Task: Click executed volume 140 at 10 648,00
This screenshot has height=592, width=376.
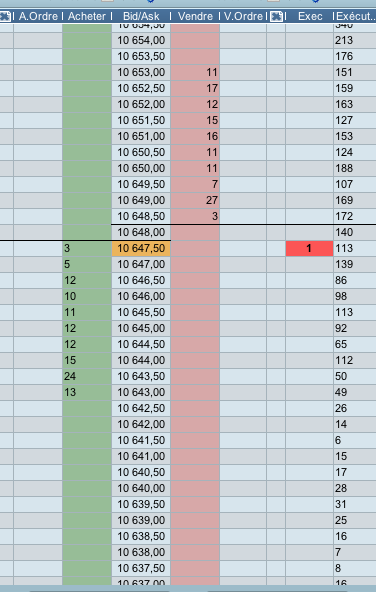Action: (x=355, y=232)
